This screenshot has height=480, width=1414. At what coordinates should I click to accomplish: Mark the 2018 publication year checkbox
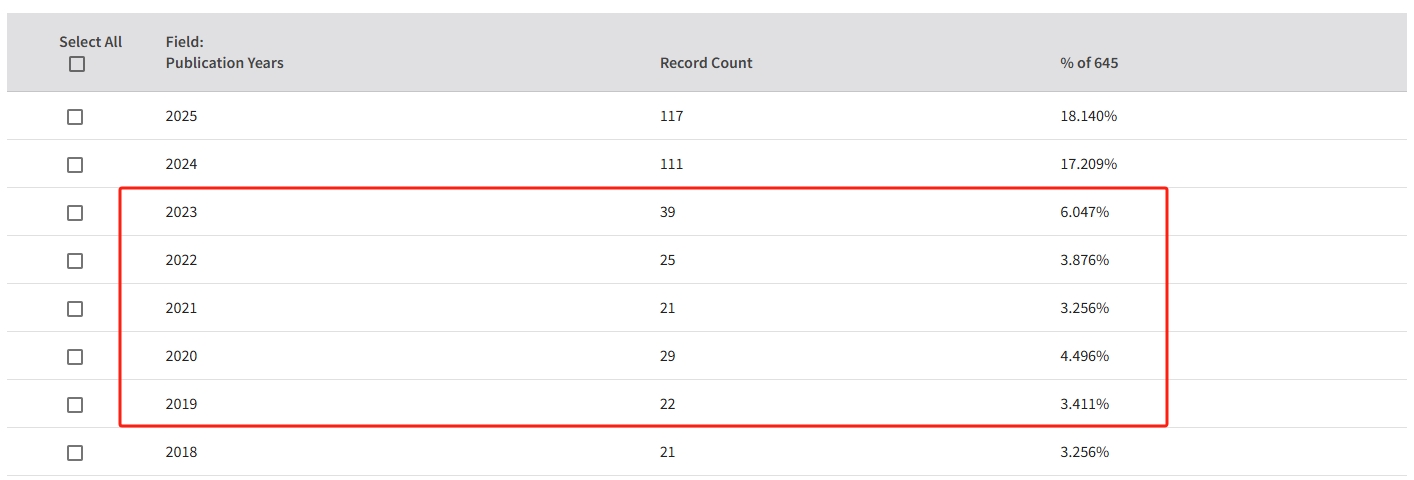[75, 453]
